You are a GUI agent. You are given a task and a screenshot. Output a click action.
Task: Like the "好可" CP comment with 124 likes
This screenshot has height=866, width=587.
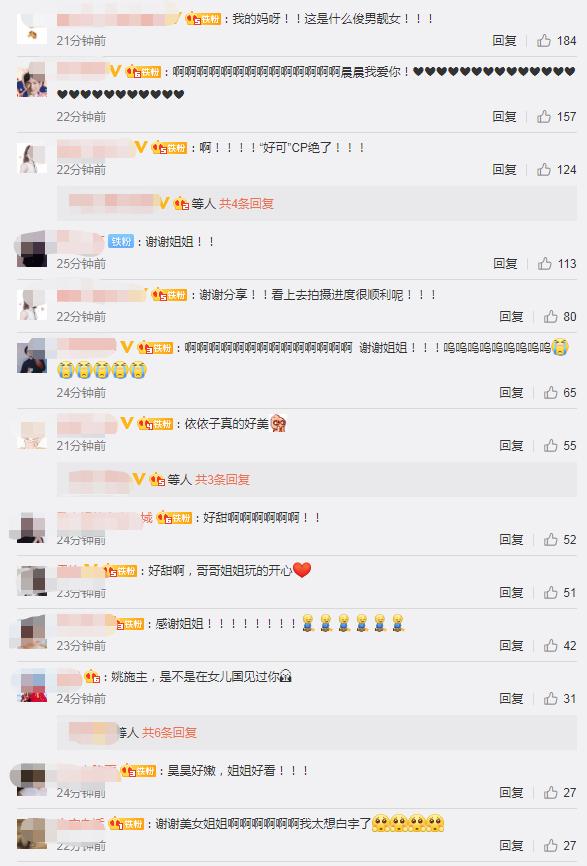coord(544,170)
